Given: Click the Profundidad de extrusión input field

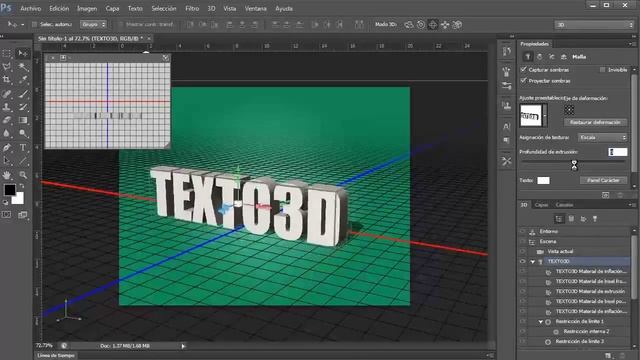Looking at the screenshot, I should [618, 152].
